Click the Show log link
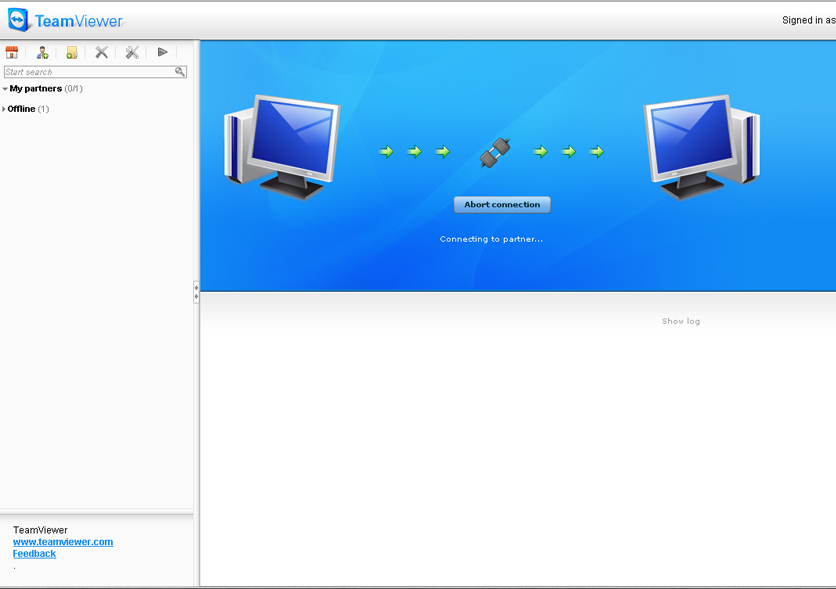This screenshot has width=836, height=589. point(681,321)
